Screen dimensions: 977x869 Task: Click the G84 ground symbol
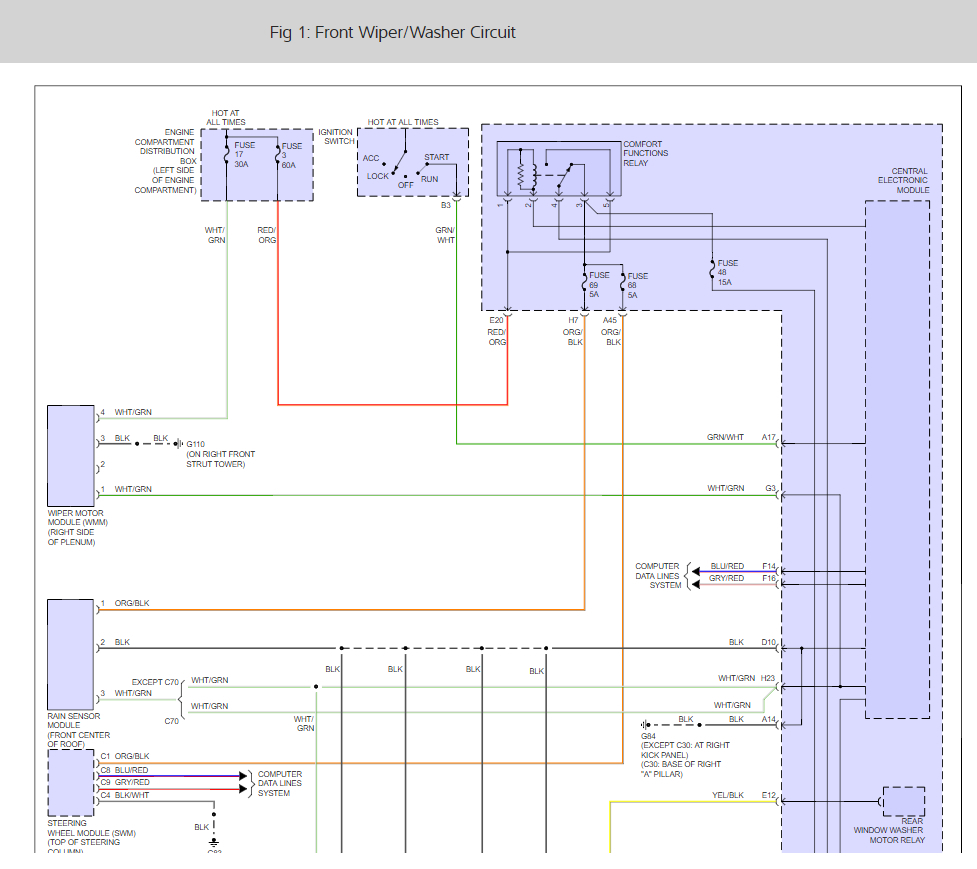point(646,725)
